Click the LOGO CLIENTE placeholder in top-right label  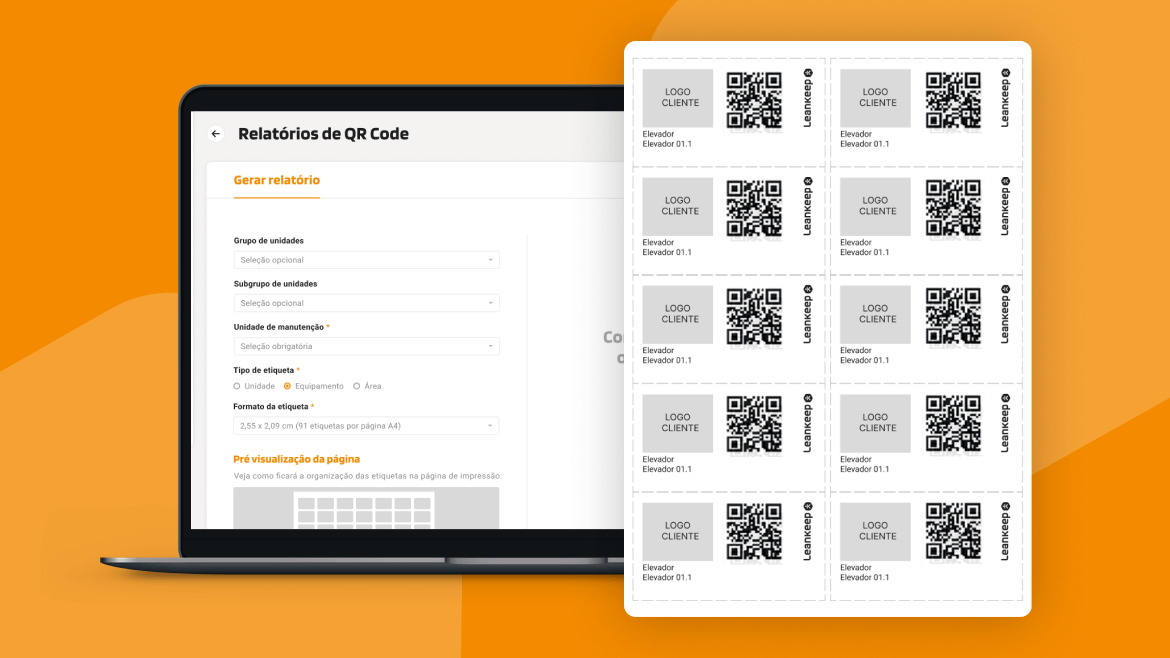pos(875,98)
